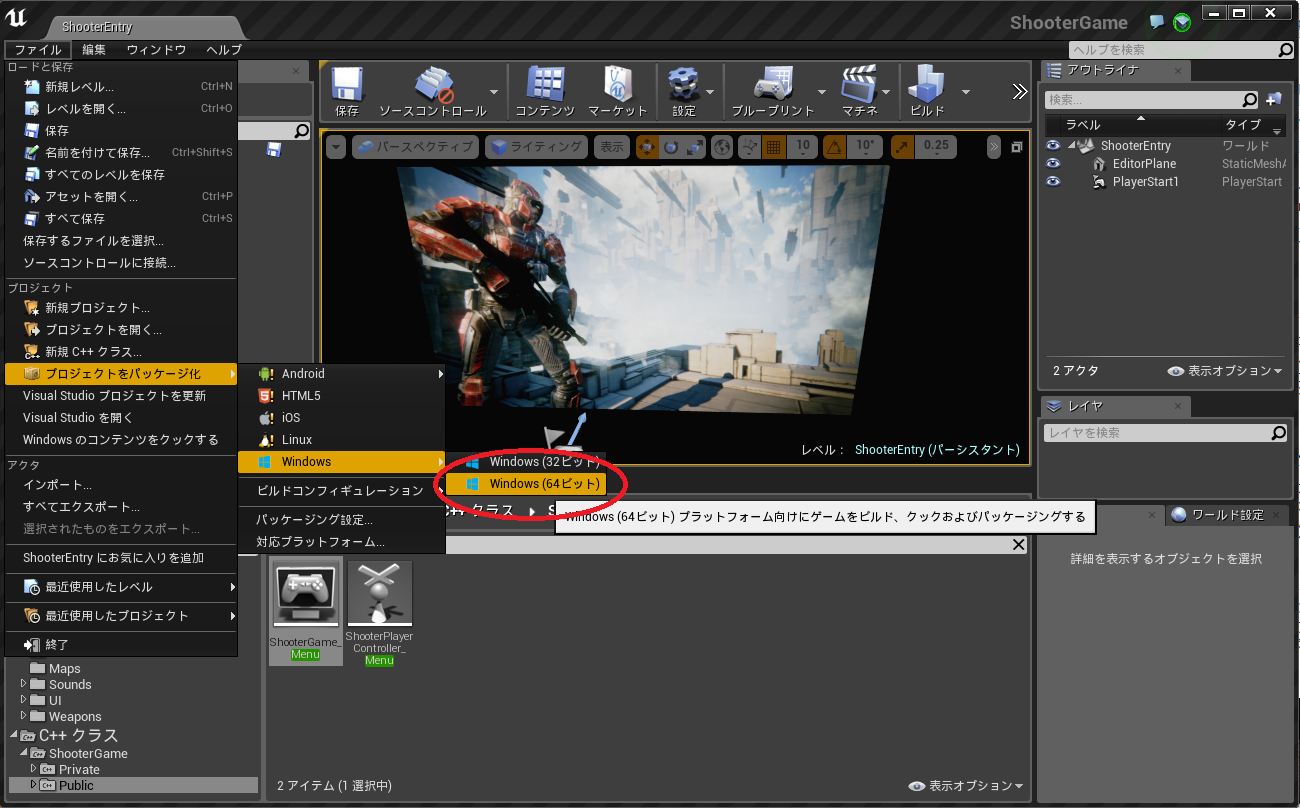Screen dimensions: 1300x808
Task: Maximize the viewport with the restore icon
Action: click(x=1017, y=147)
